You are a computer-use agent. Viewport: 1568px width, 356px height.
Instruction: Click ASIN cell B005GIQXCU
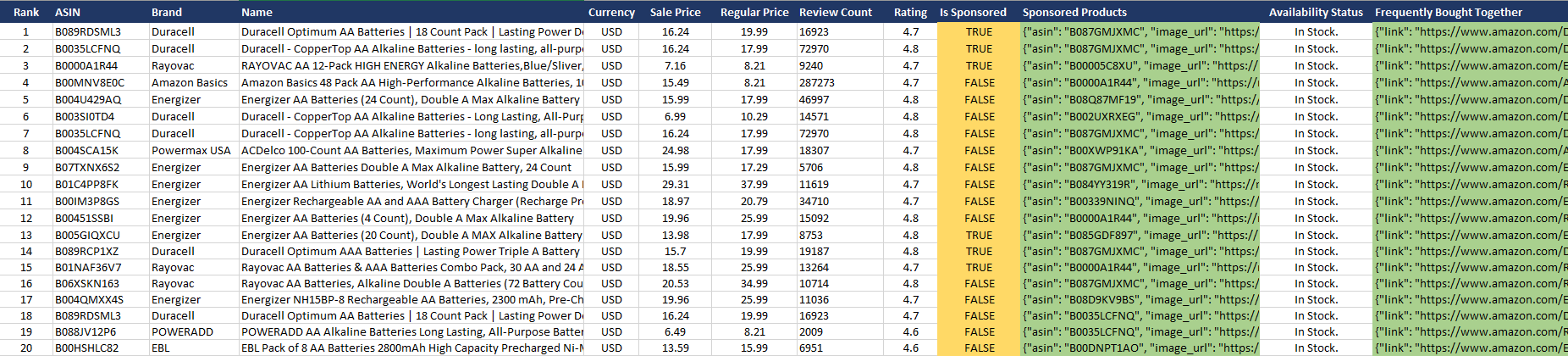pyautogui.click(x=100, y=235)
